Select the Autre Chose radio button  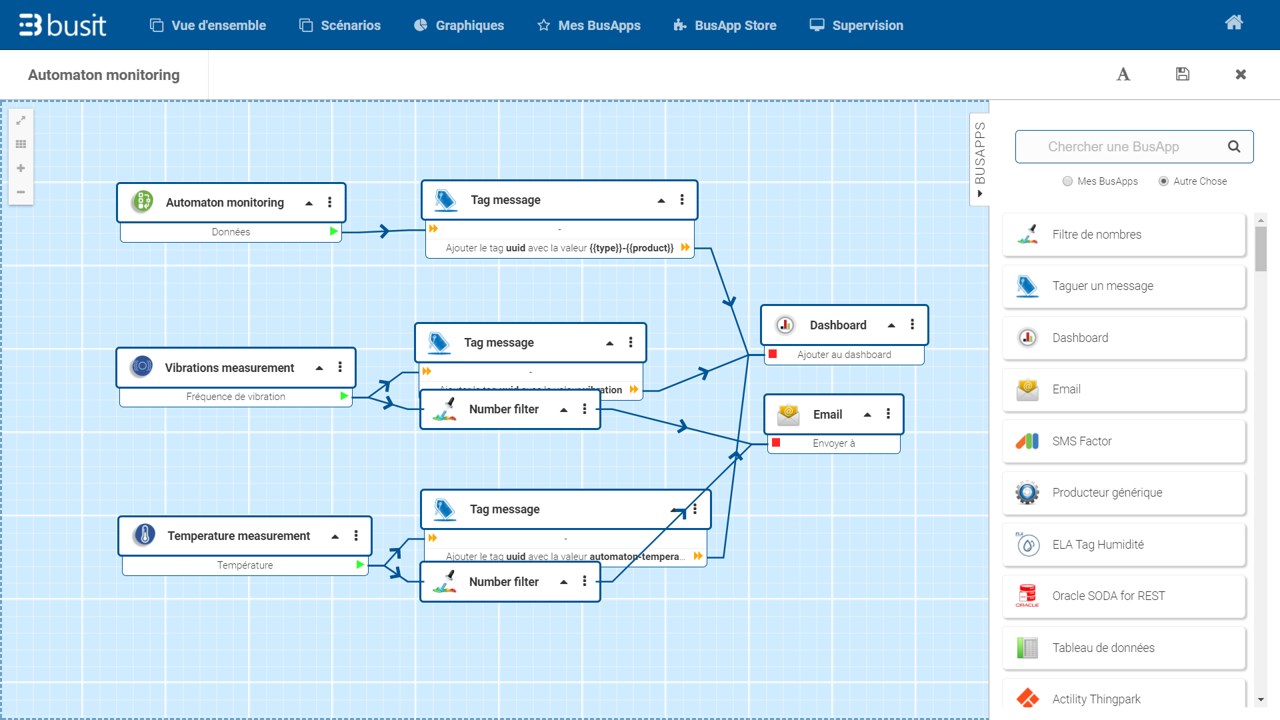[1163, 181]
